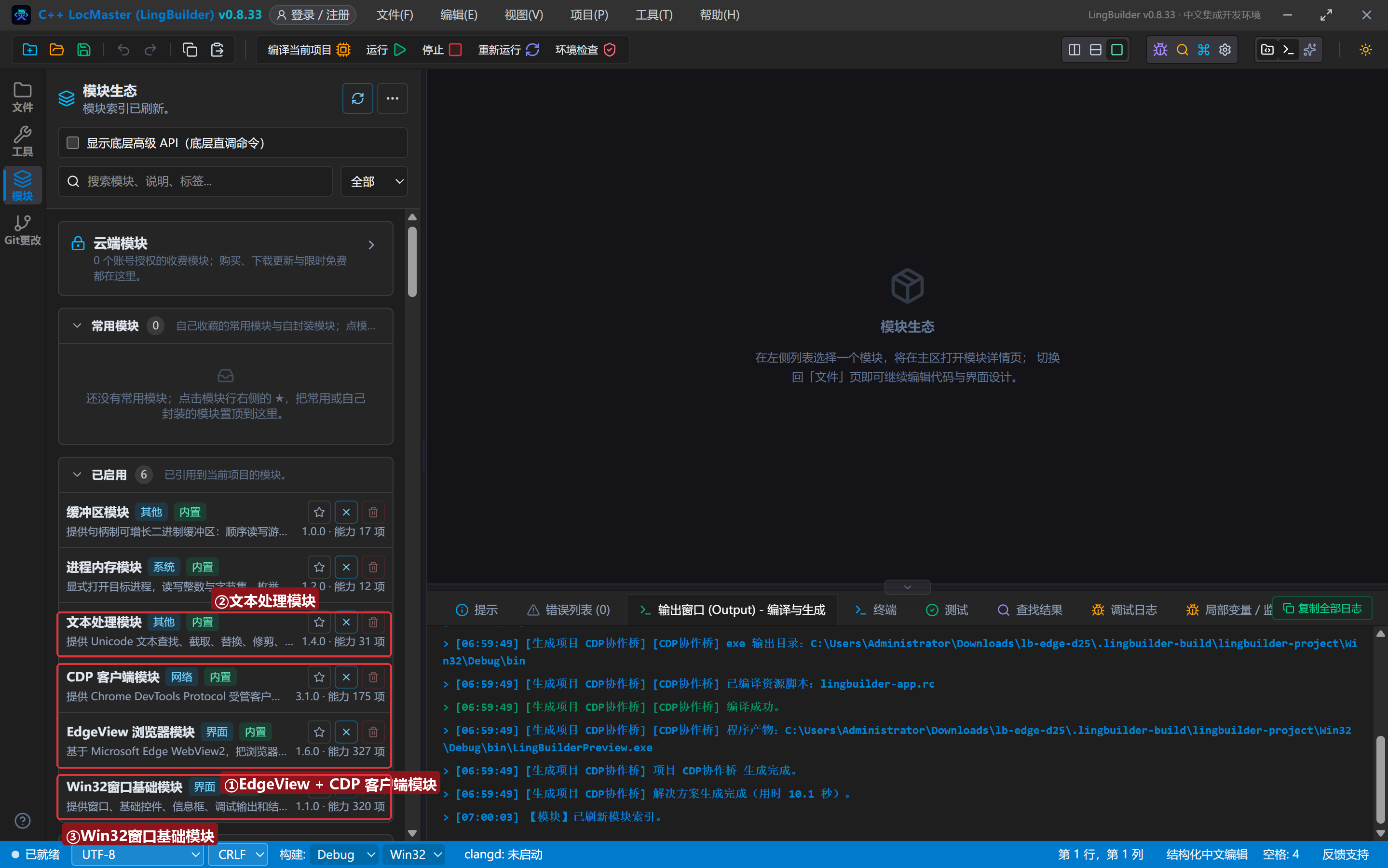Disable CDP 客户端模块 with X toggle
The height and width of the screenshot is (868, 1388).
(346, 677)
